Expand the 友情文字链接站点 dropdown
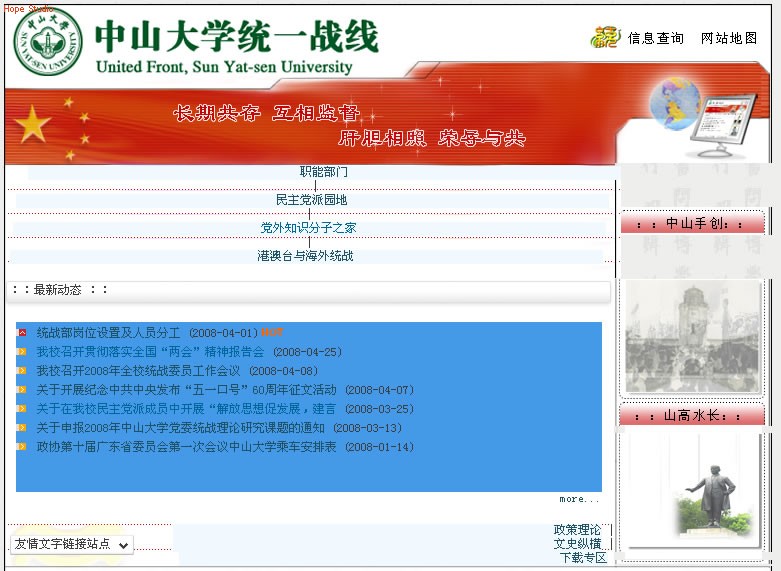The width and height of the screenshot is (781, 571). pos(72,544)
